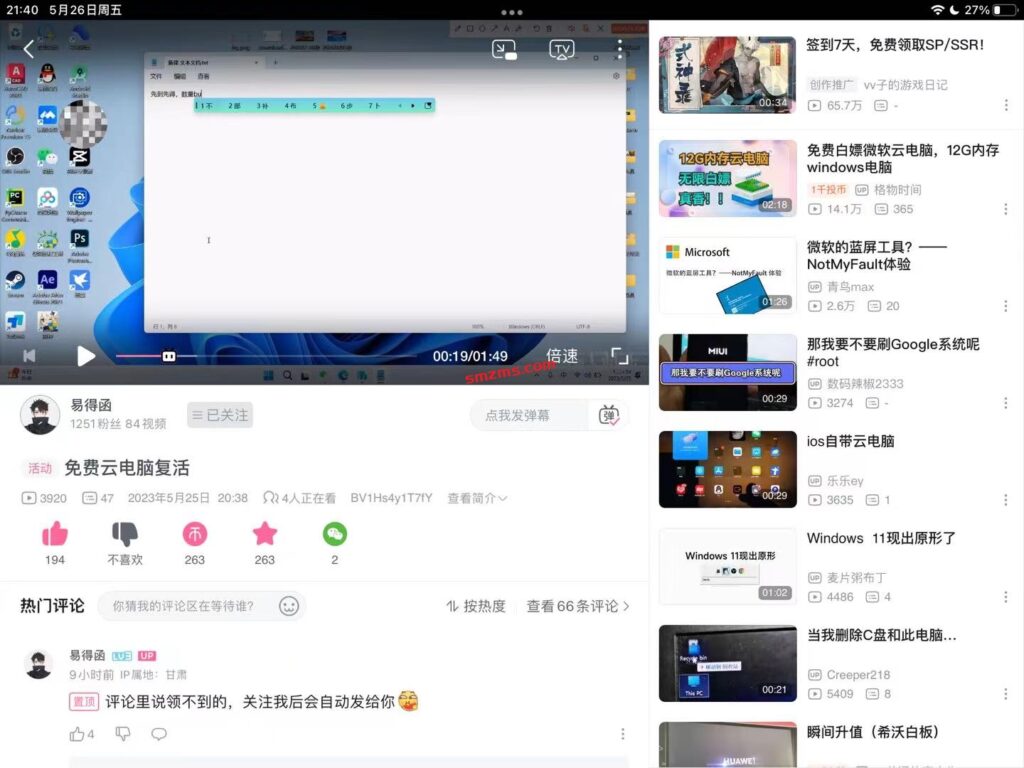
Task: Open more options for 签到7天 video
Action: [x=1006, y=105]
